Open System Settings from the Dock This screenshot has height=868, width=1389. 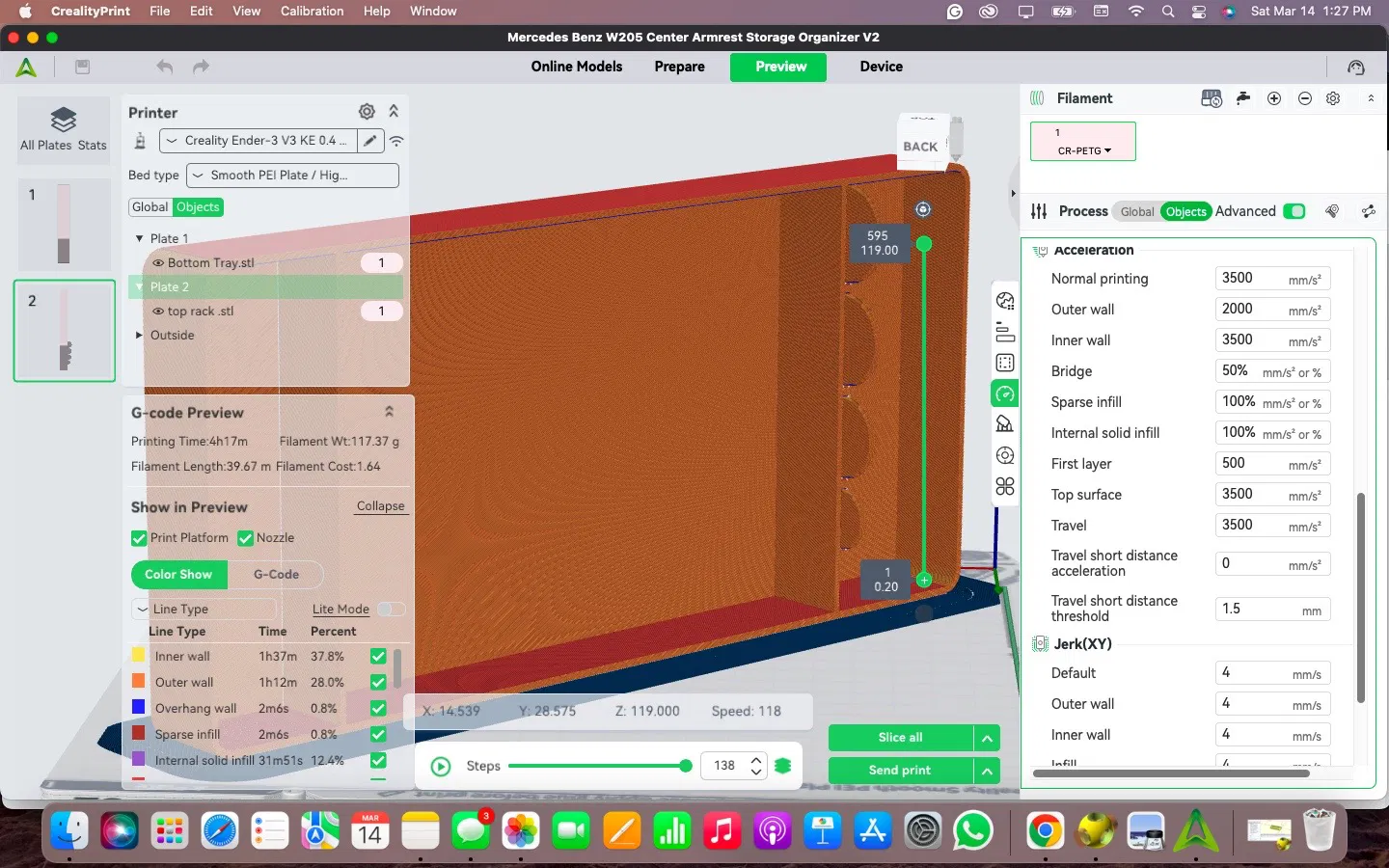pos(923,830)
